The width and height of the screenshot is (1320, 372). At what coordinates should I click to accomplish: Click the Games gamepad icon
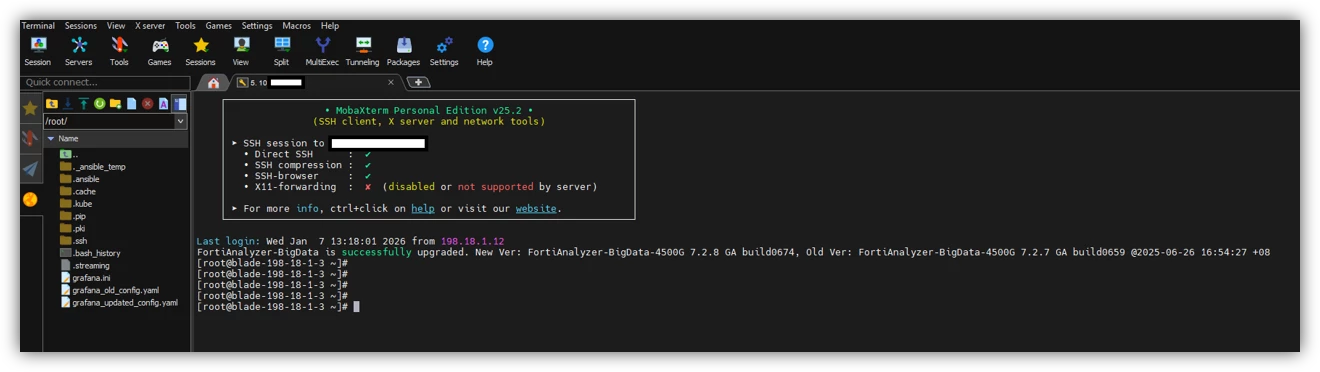coord(160,51)
